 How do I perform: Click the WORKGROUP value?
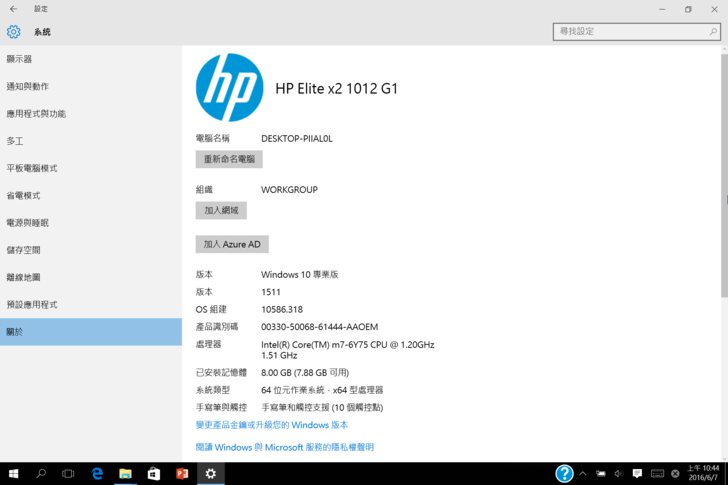tap(289, 189)
